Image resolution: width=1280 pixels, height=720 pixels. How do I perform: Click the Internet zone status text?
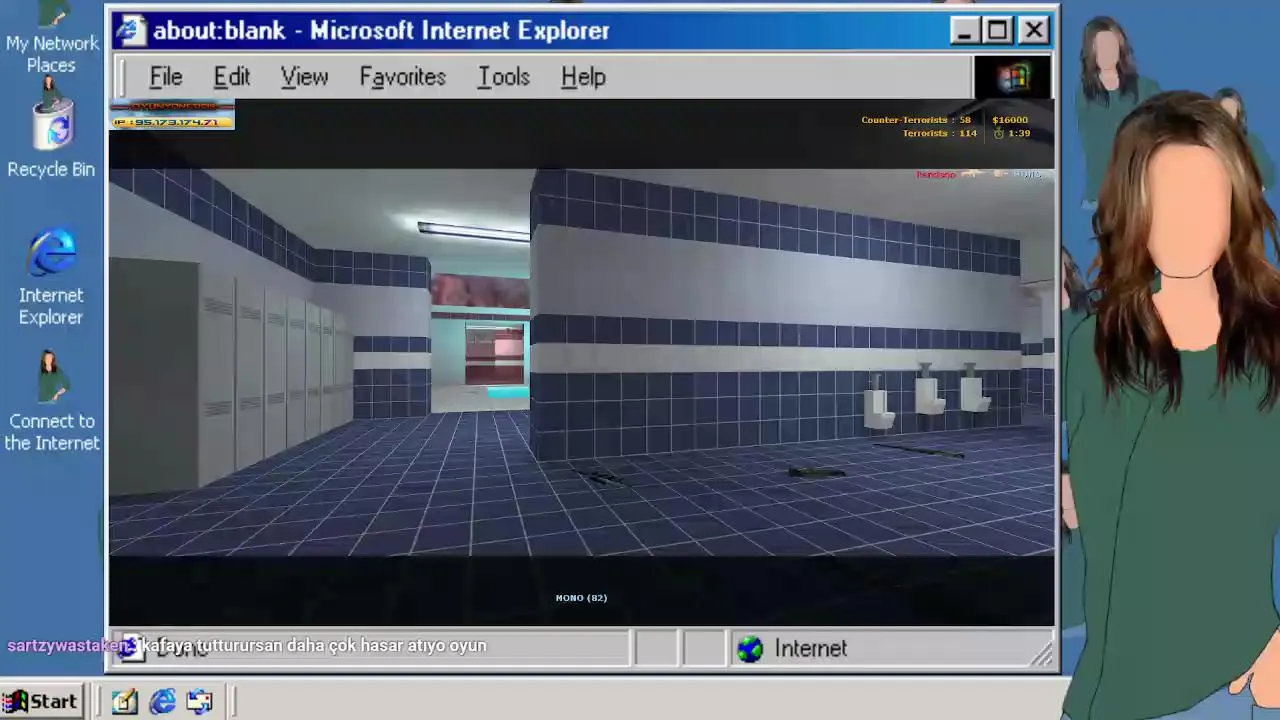pos(810,649)
